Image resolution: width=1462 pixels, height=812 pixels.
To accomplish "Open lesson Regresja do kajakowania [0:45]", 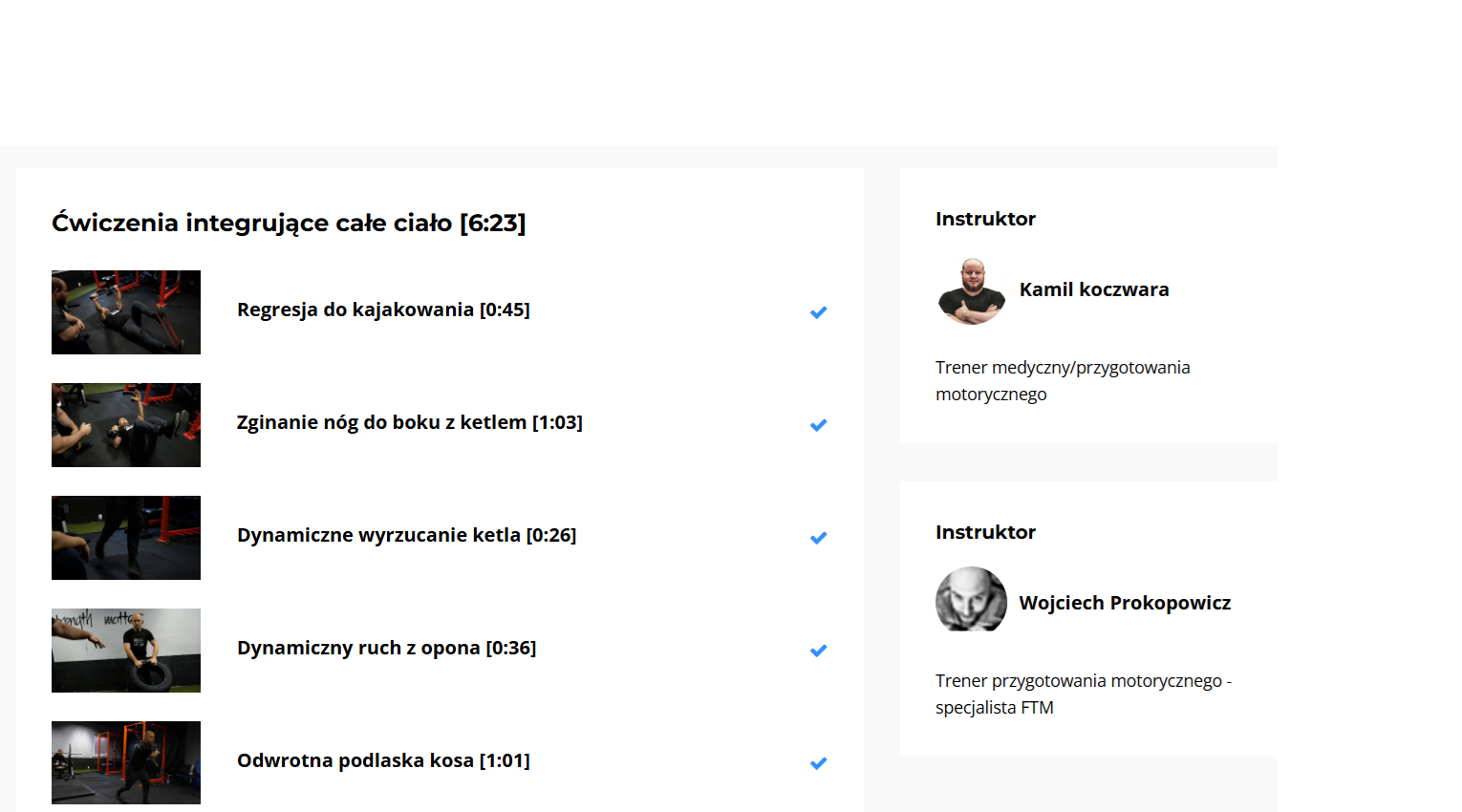I will pos(383,310).
